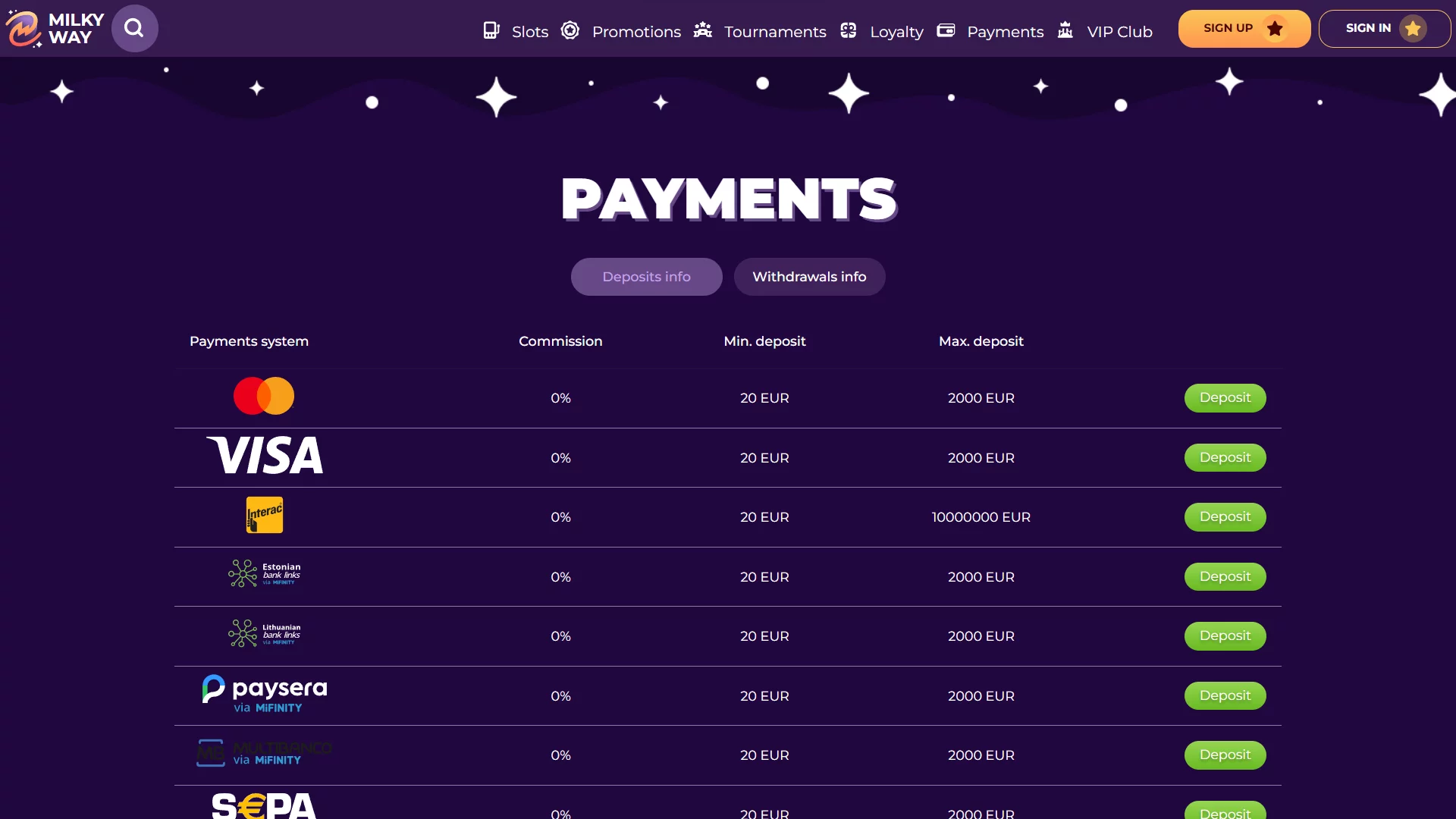Click the Commission column header
This screenshot has width=1456, height=819.
pos(560,341)
